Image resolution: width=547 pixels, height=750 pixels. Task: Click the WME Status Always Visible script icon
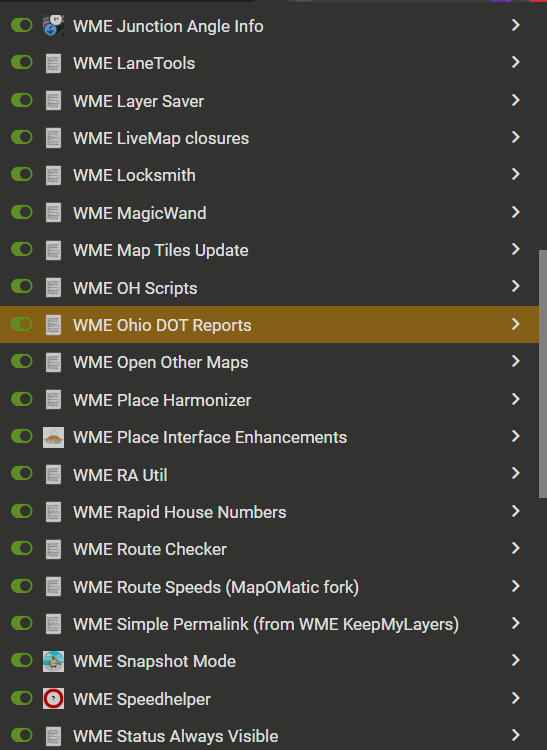[x=53, y=736]
